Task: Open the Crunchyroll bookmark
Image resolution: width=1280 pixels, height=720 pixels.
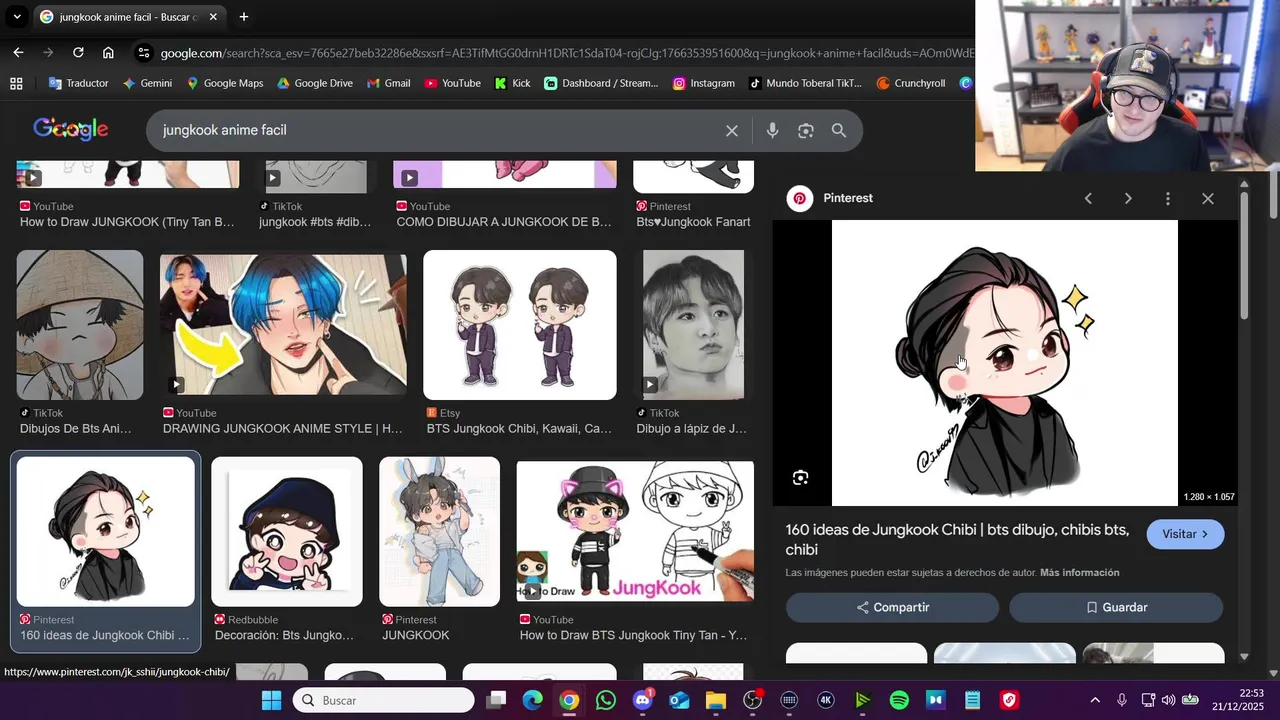Action: pyautogui.click(x=910, y=83)
